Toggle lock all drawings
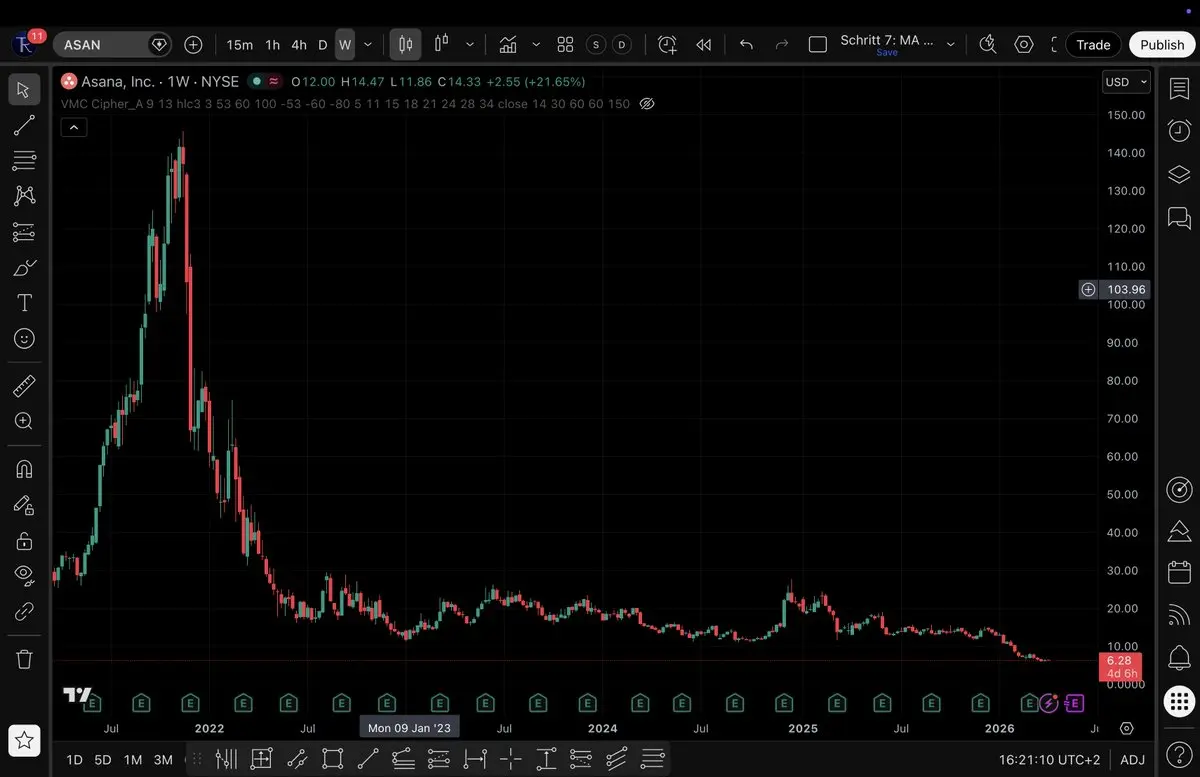This screenshot has height=777, width=1200. [x=24, y=541]
